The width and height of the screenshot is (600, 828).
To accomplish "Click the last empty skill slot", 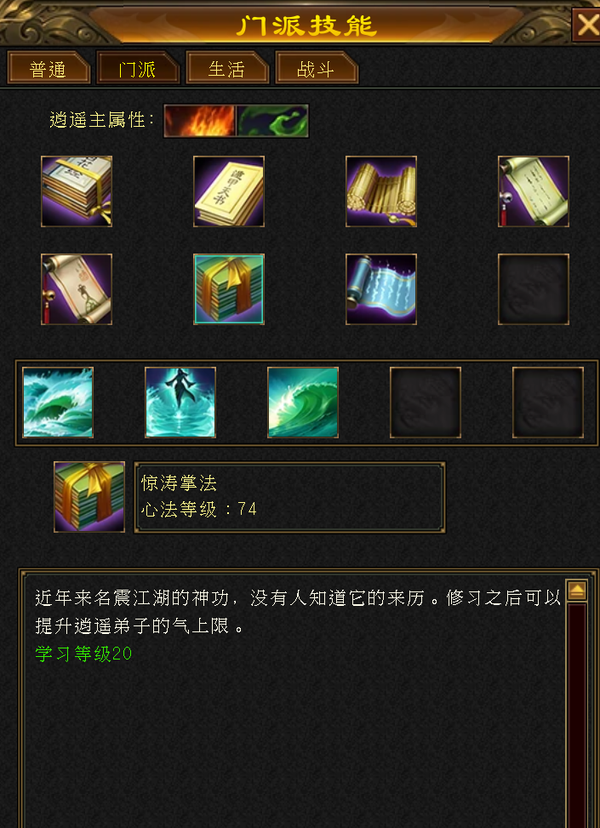I will coord(548,402).
